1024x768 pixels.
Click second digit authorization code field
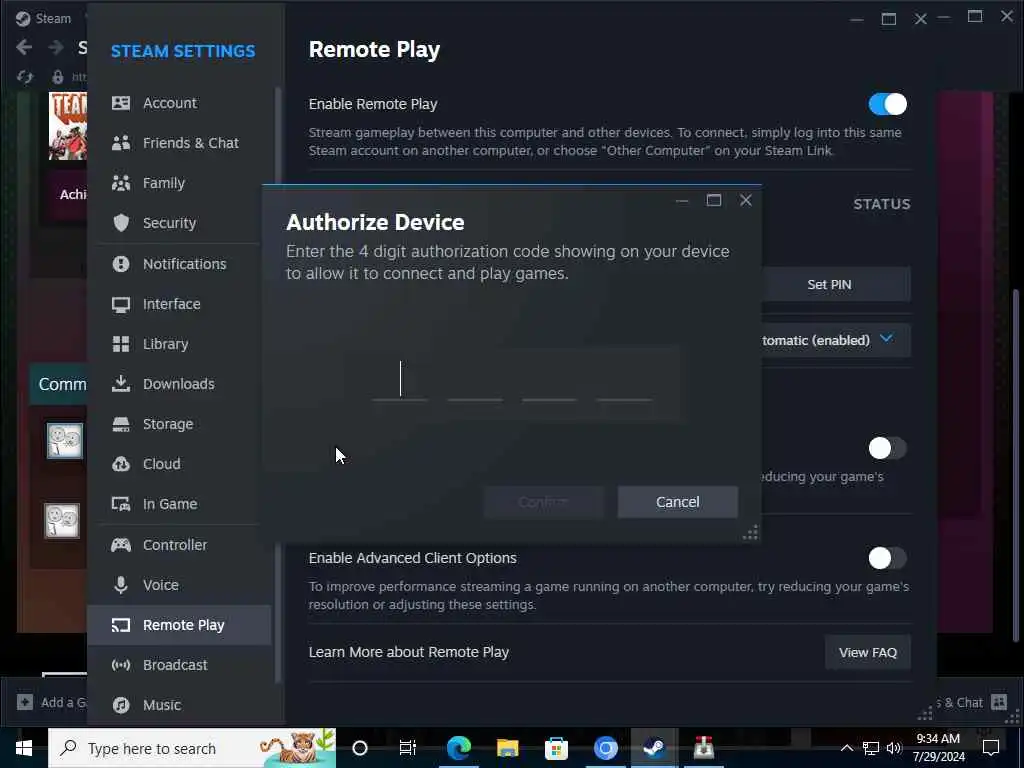pos(475,380)
